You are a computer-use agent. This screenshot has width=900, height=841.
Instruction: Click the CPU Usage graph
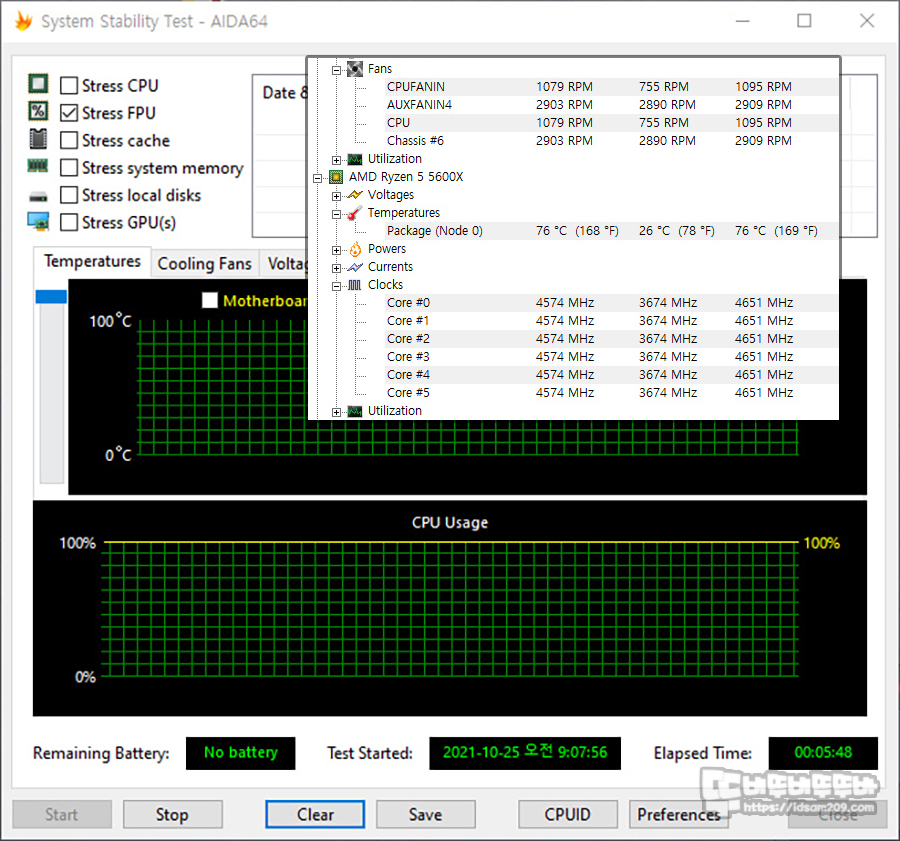[x=449, y=608]
